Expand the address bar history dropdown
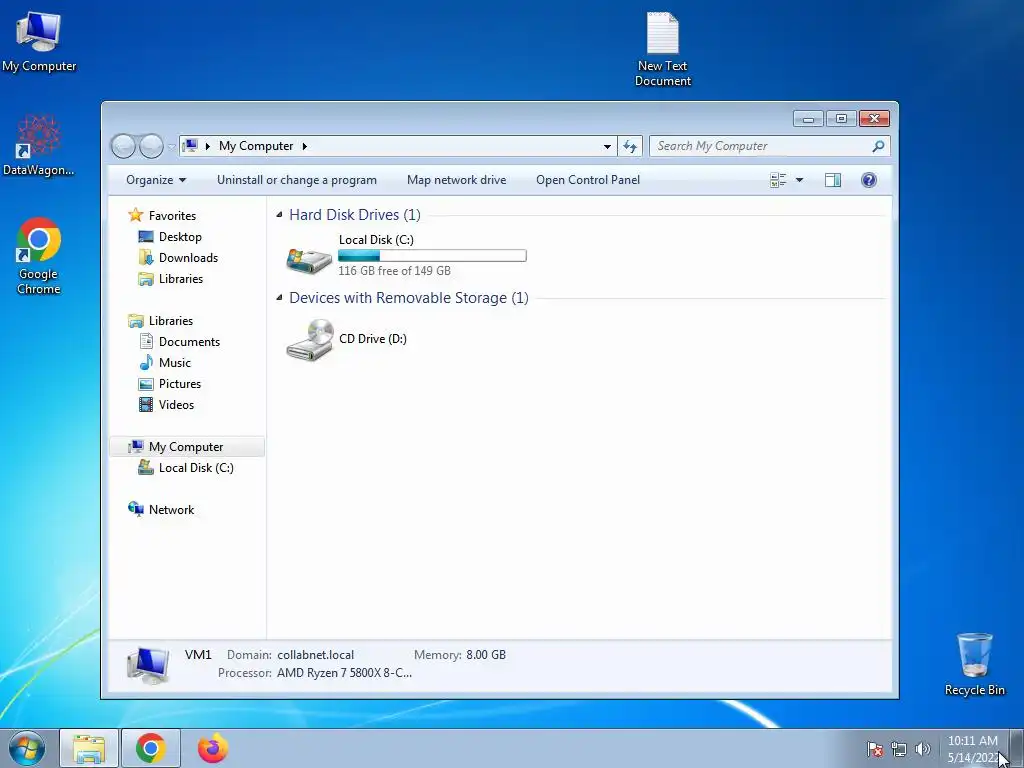 607,146
